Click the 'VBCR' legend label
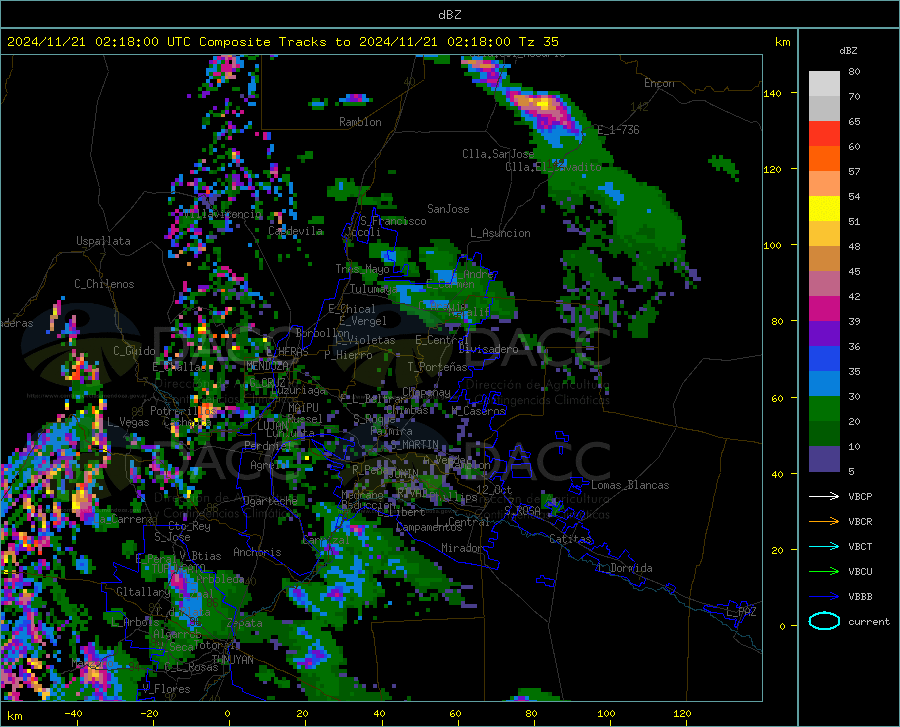The image size is (900, 727). click(860, 522)
